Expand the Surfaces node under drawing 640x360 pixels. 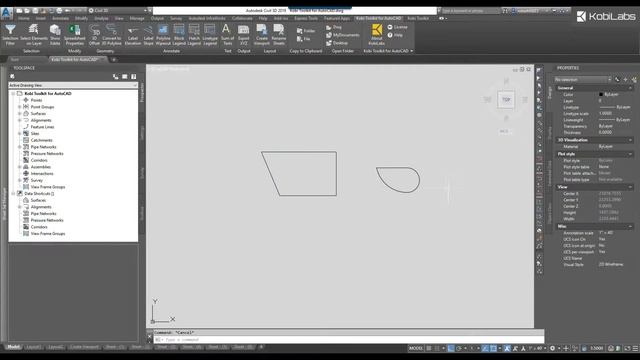click(x=20, y=113)
